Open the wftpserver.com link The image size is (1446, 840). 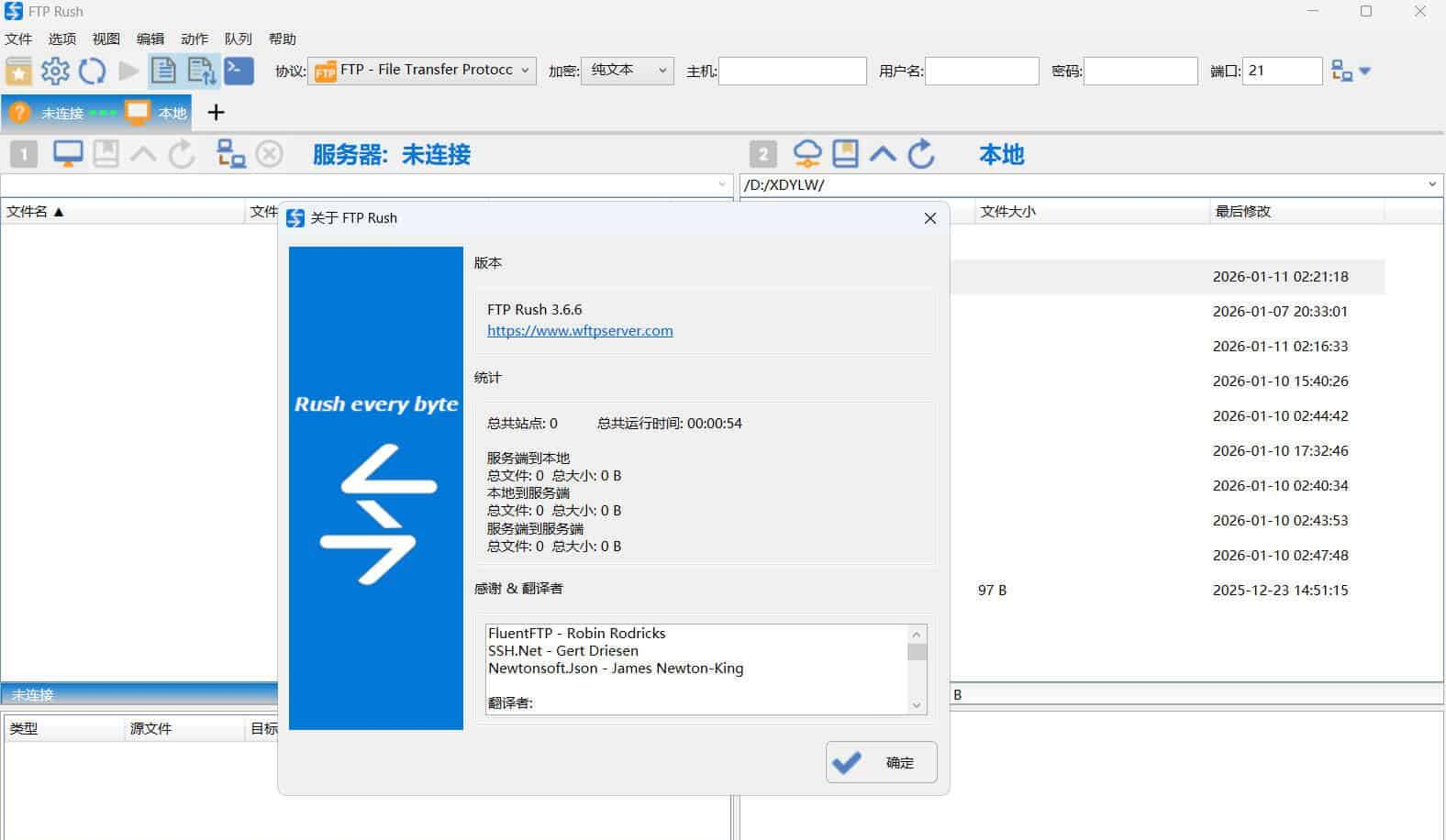pyautogui.click(x=580, y=330)
